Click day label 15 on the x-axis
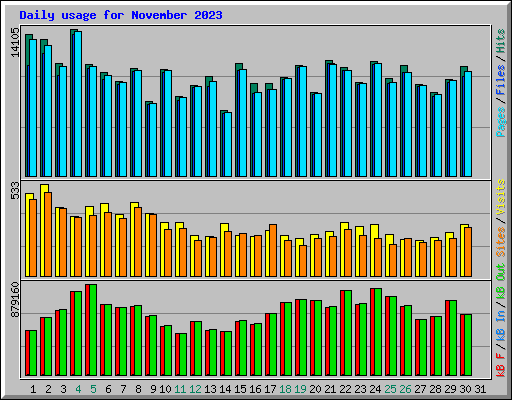Image resolution: width=512 pixels, height=400 pixels. click(x=240, y=389)
